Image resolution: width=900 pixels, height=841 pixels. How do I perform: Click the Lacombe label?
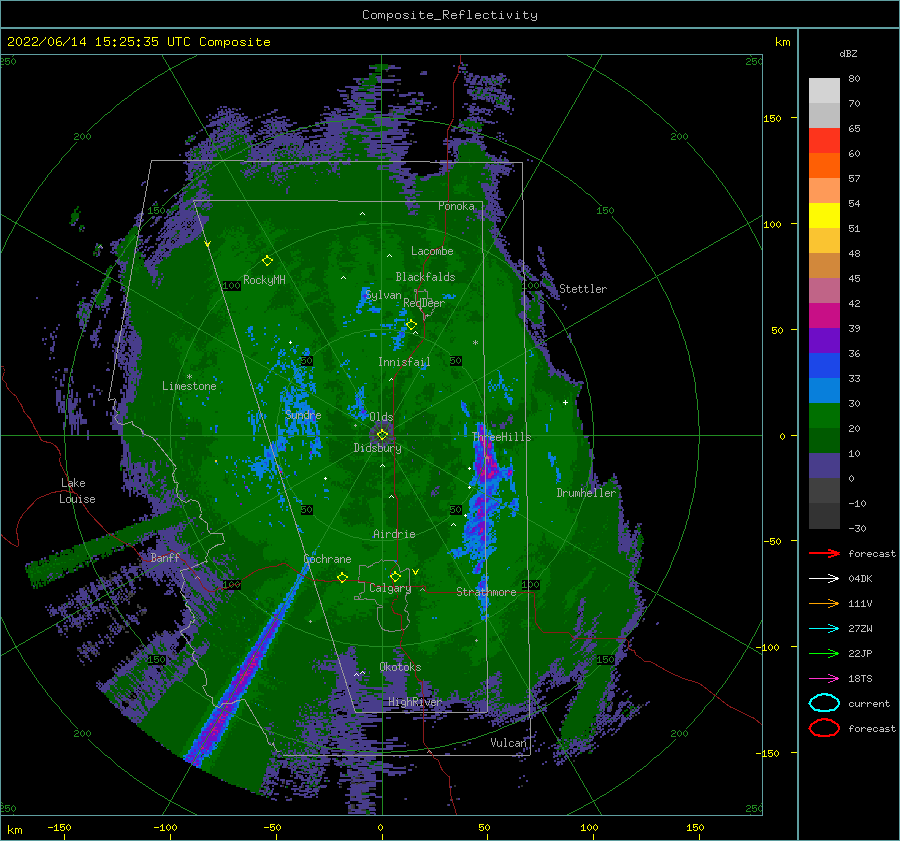432,251
